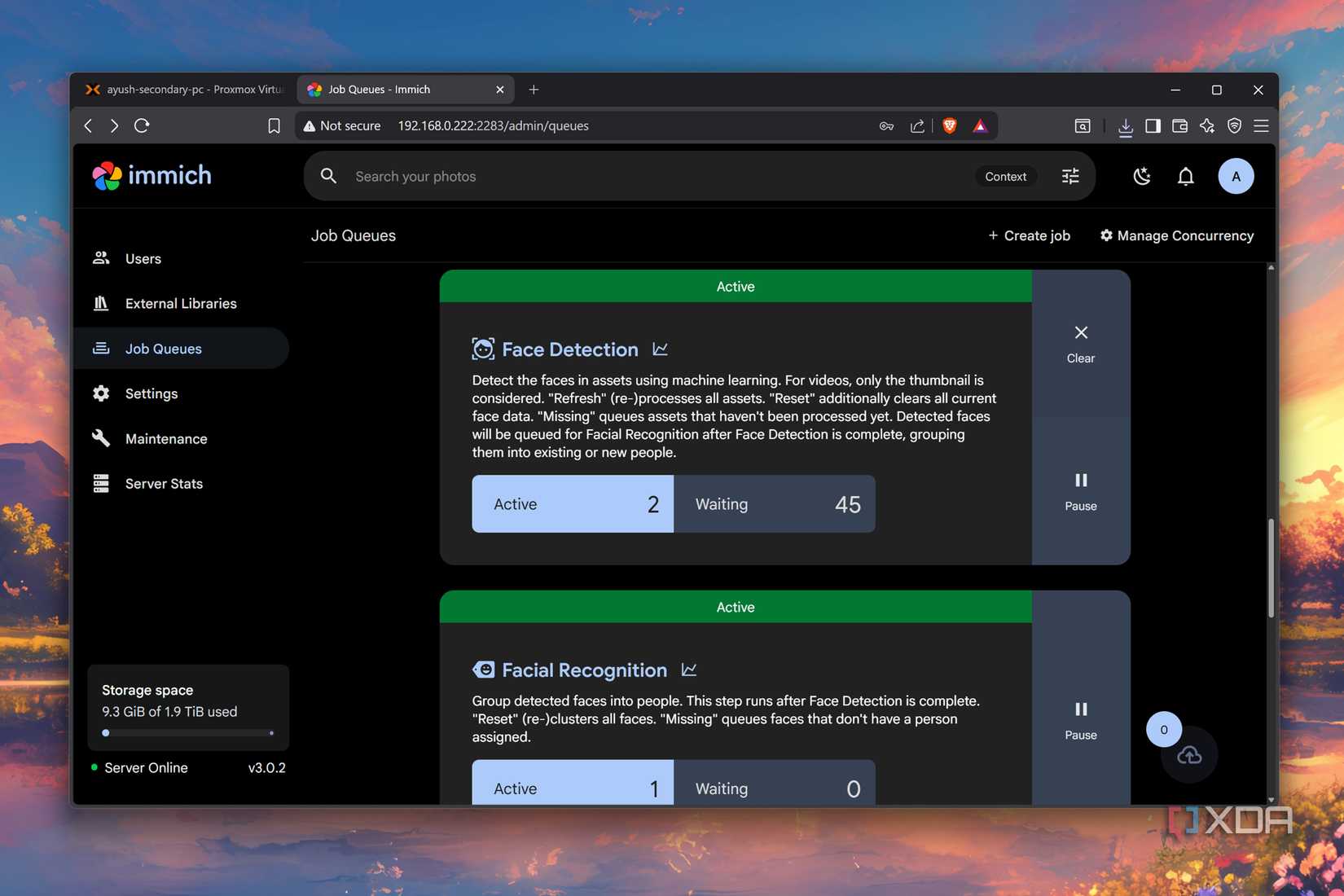Click Facial Recognition Waiting count 0
Image resolution: width=1344 pixels, height=896 pixels.
click(x=775, y=784)
